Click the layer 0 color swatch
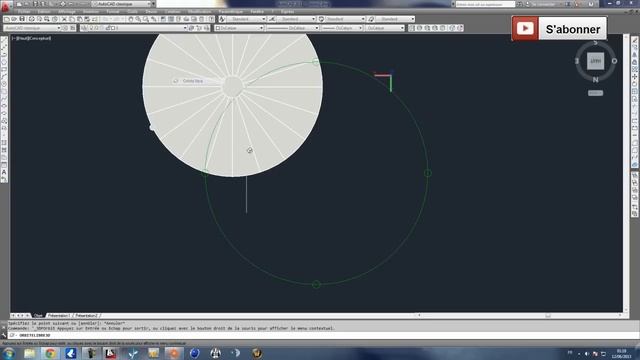This screenshot has height=360, width=640. click(113, 28)
